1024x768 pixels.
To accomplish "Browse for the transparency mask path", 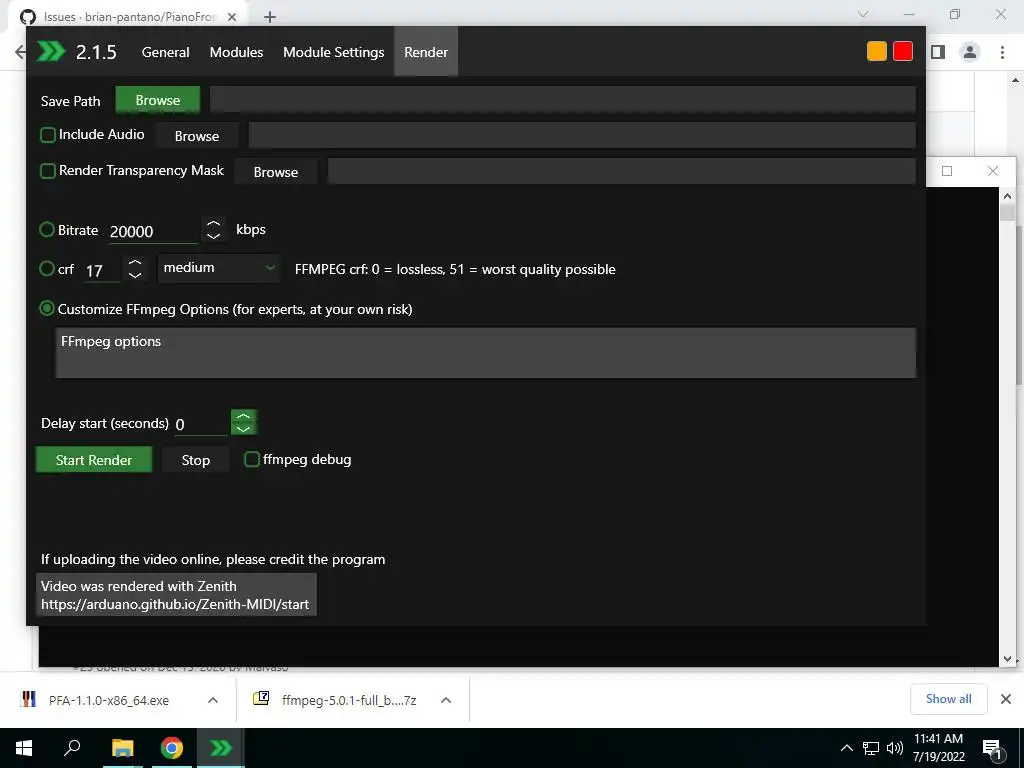I will coord(276,172).
